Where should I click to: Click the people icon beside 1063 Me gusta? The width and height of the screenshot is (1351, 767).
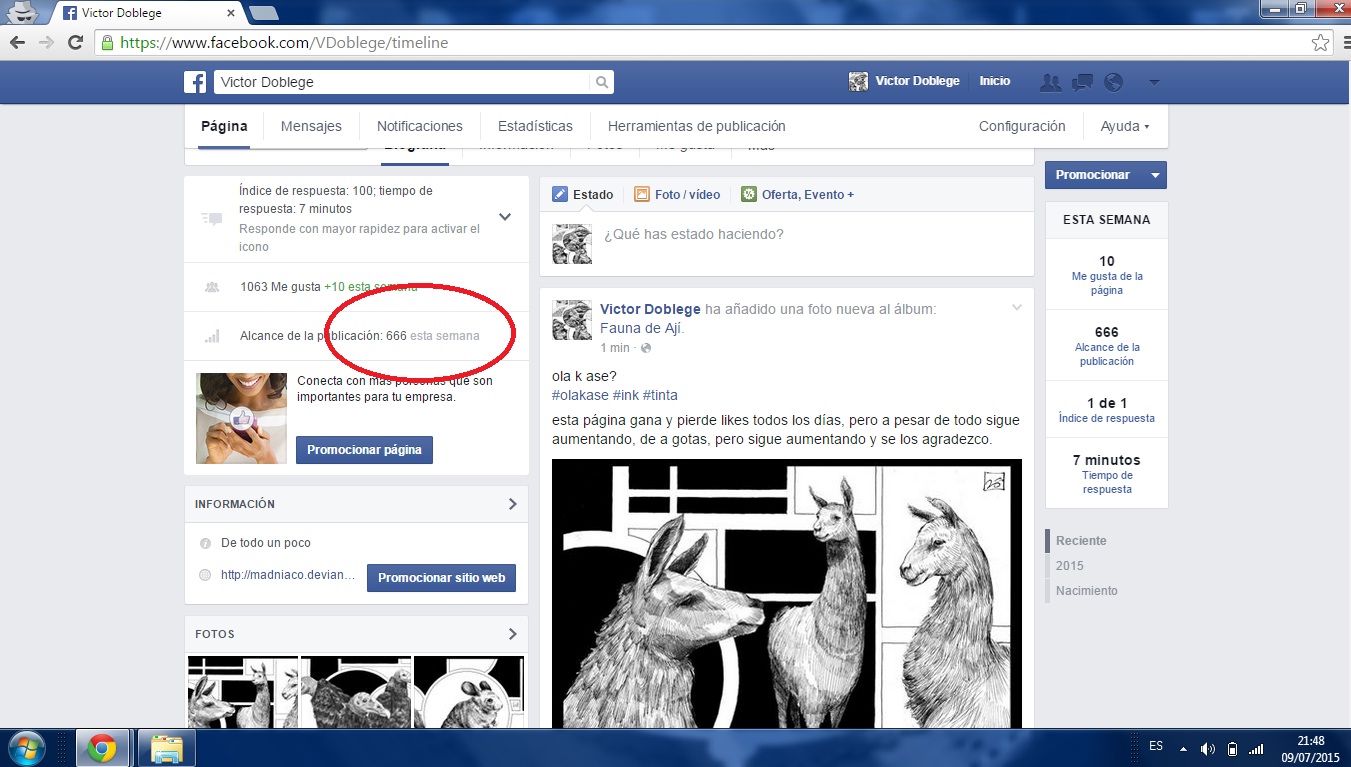pos(211,287)
